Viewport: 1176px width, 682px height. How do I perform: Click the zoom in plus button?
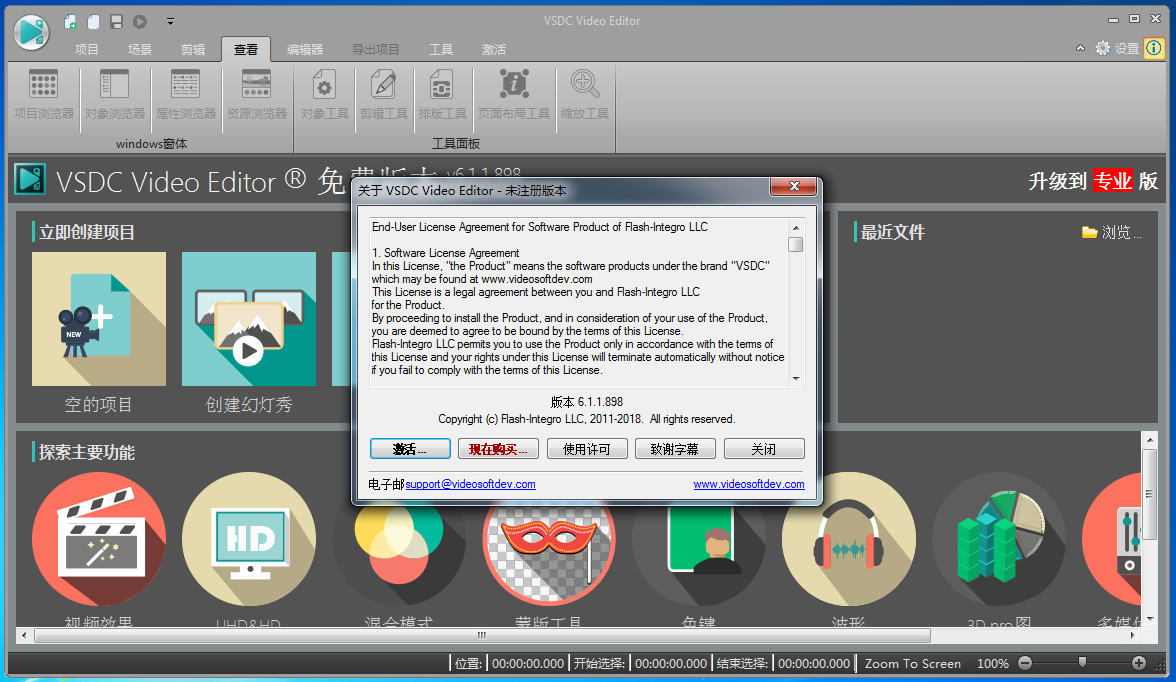click(1139, 663)
